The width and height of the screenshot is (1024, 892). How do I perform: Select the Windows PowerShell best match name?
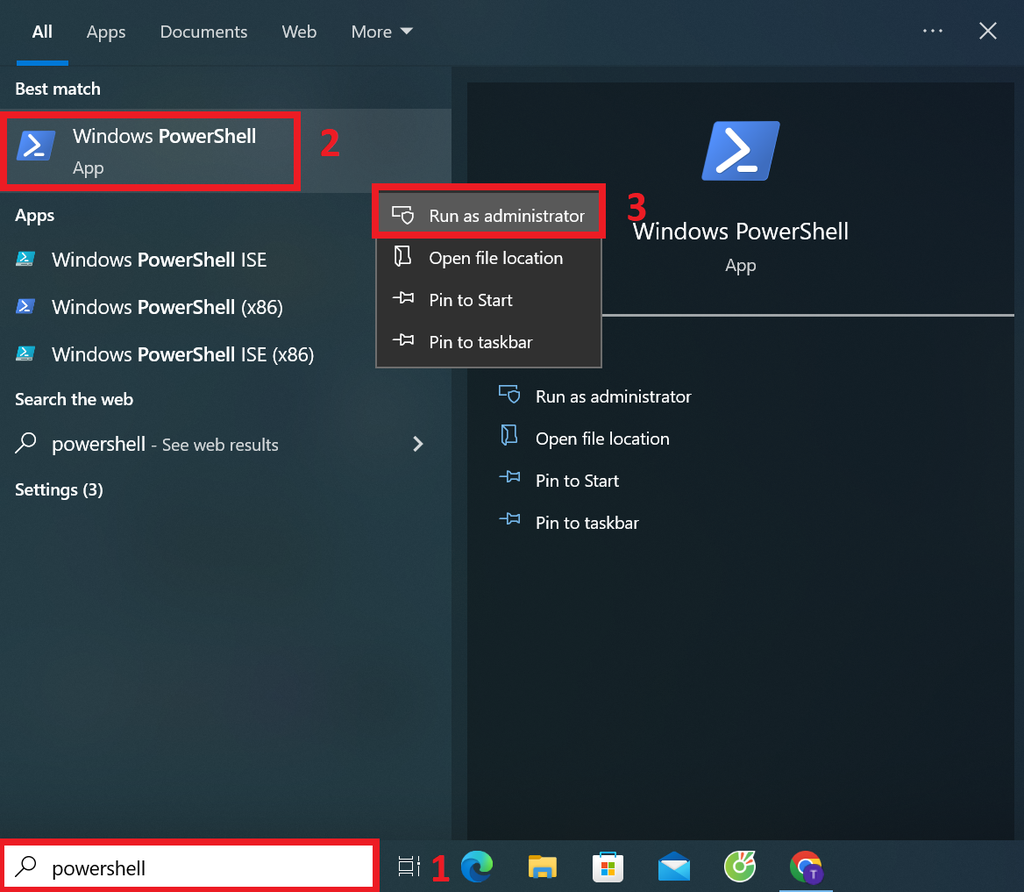coord(164,136)
